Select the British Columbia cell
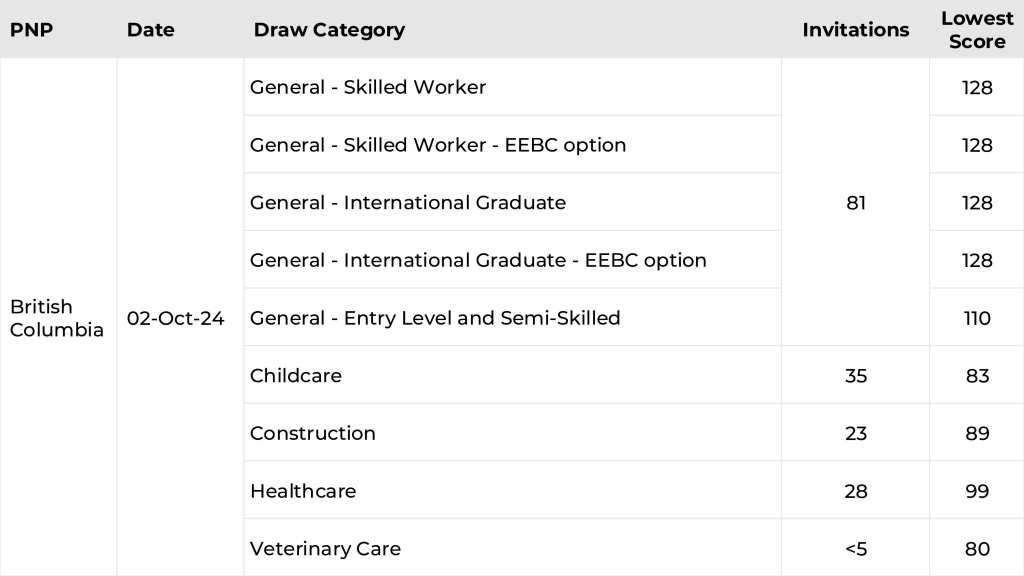The width and height of the screenshot is (1024, 576). 57,318
